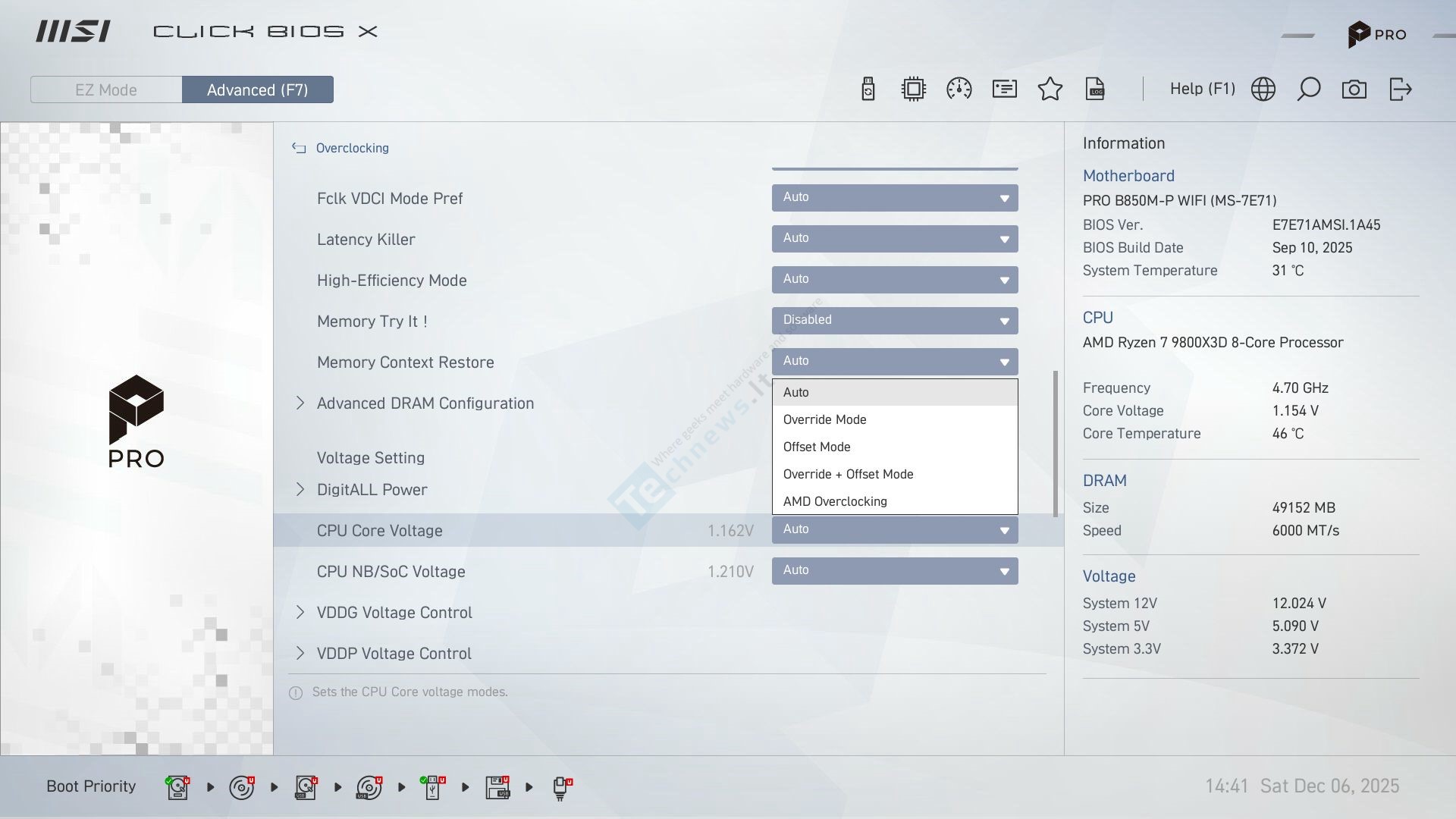Expand Advanced DRAM Configuration
Viewport: 1456px width, 819px height.
click(x=425, y=403)
